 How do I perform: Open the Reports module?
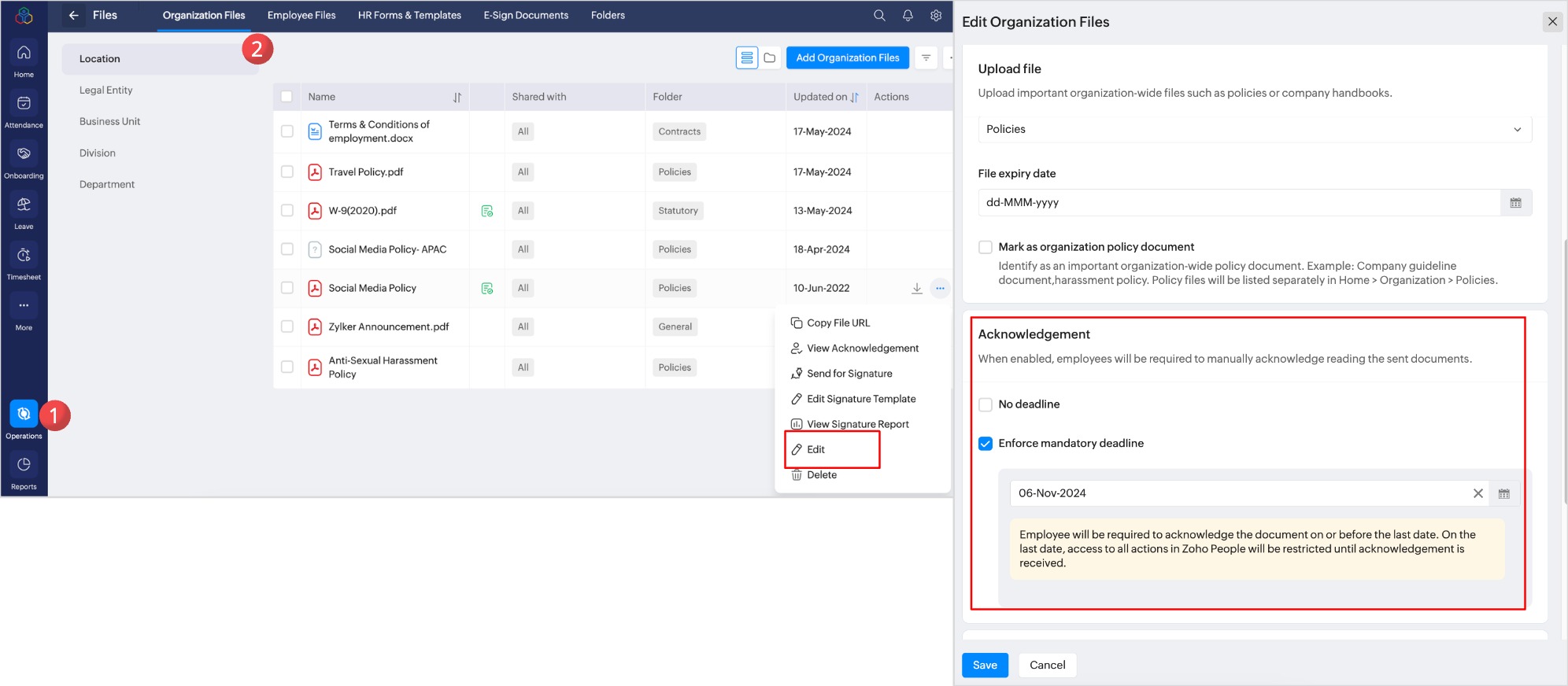[x=24, y=472]
